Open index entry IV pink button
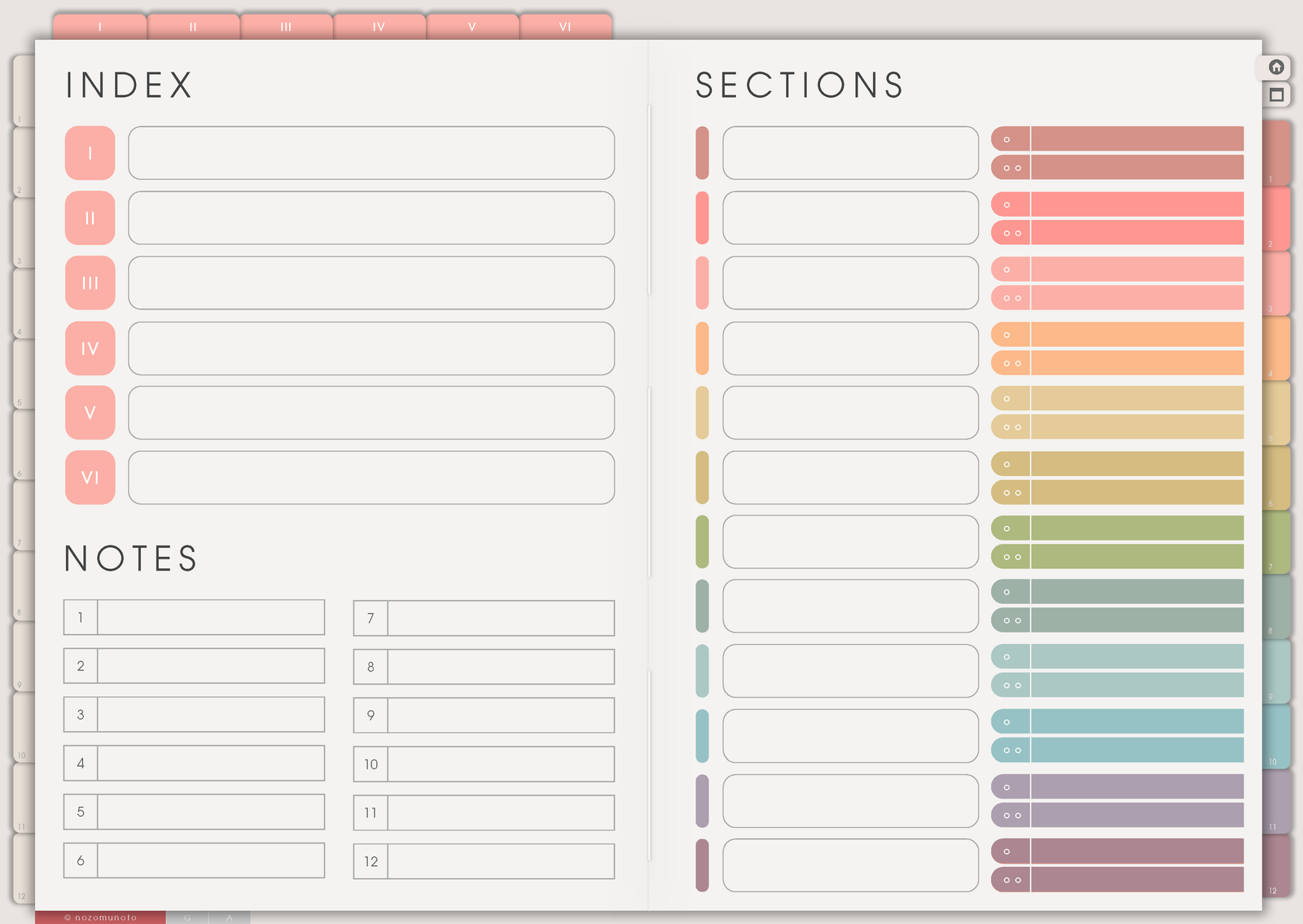Screen dimensions: 1303x924 (90, 348)
